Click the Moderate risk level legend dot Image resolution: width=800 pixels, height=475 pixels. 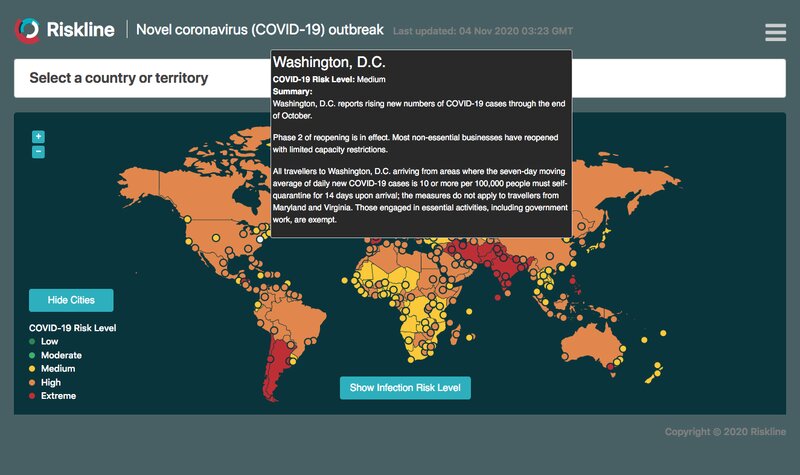[32, 355]
